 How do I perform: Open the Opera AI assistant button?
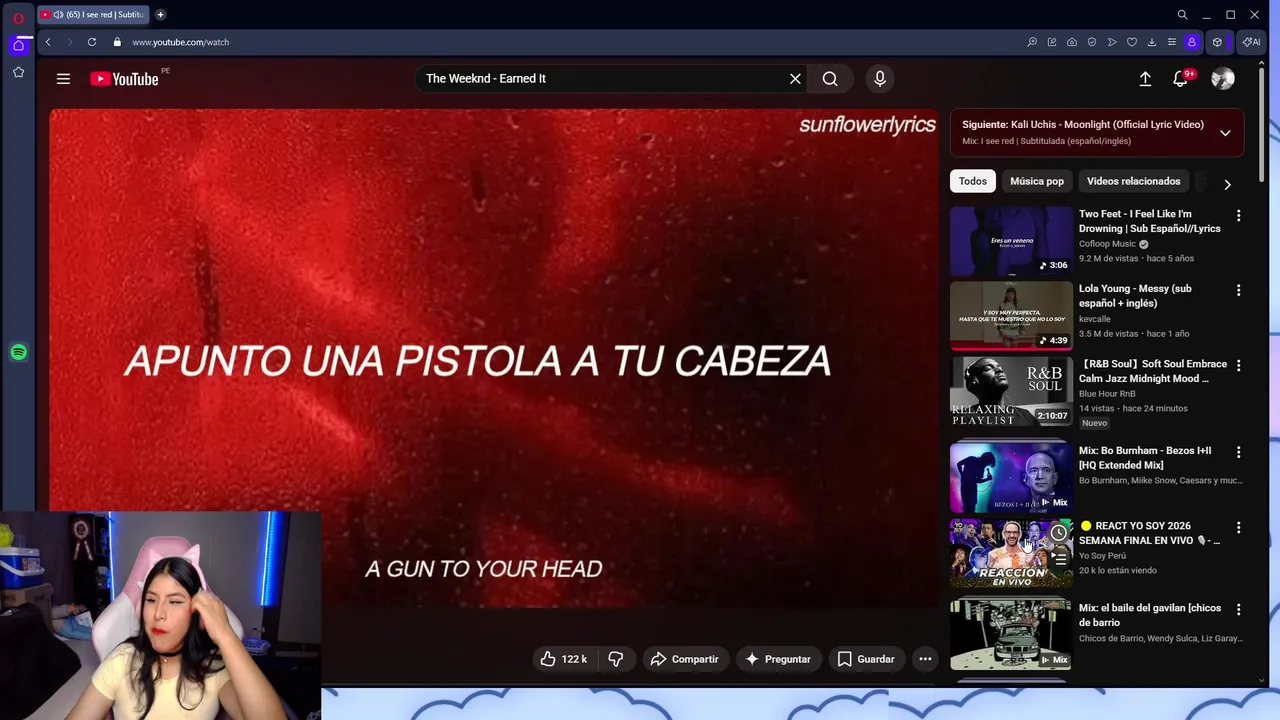pos(1251,42)
